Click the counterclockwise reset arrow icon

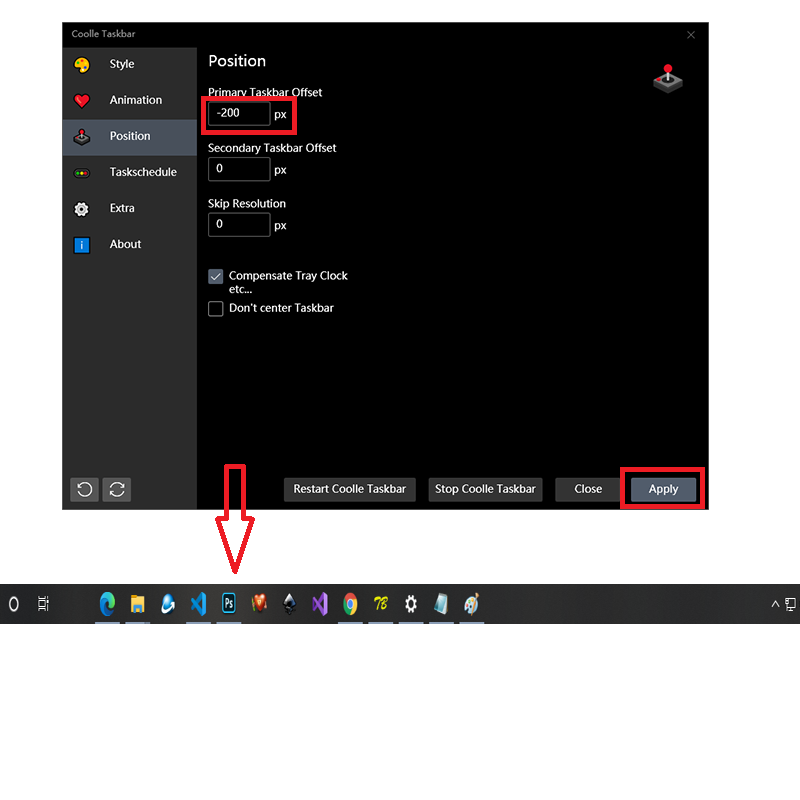point(85,489)
